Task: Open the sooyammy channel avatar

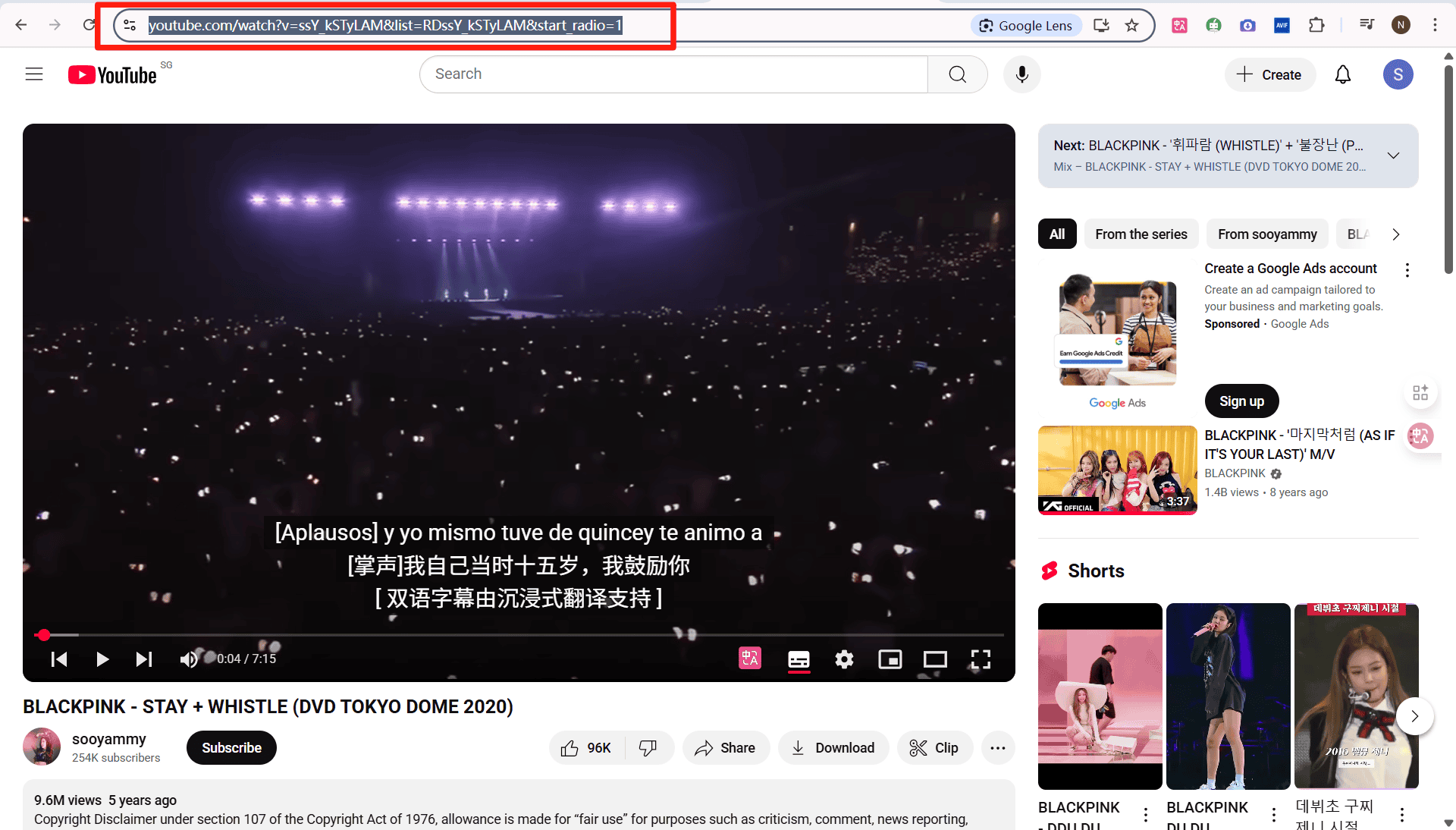Action: coord(42,747)
